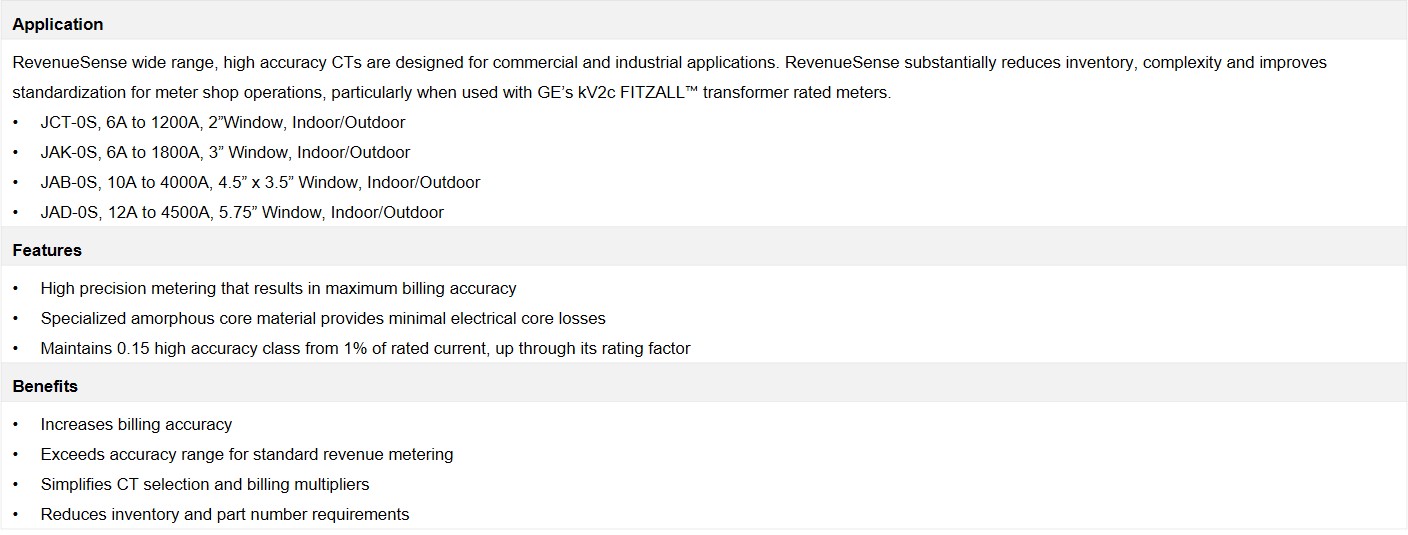Screen dimensions: 1408x535
Task: Click "Specialized amorphous core material" bullet
Action: (322, 318)
